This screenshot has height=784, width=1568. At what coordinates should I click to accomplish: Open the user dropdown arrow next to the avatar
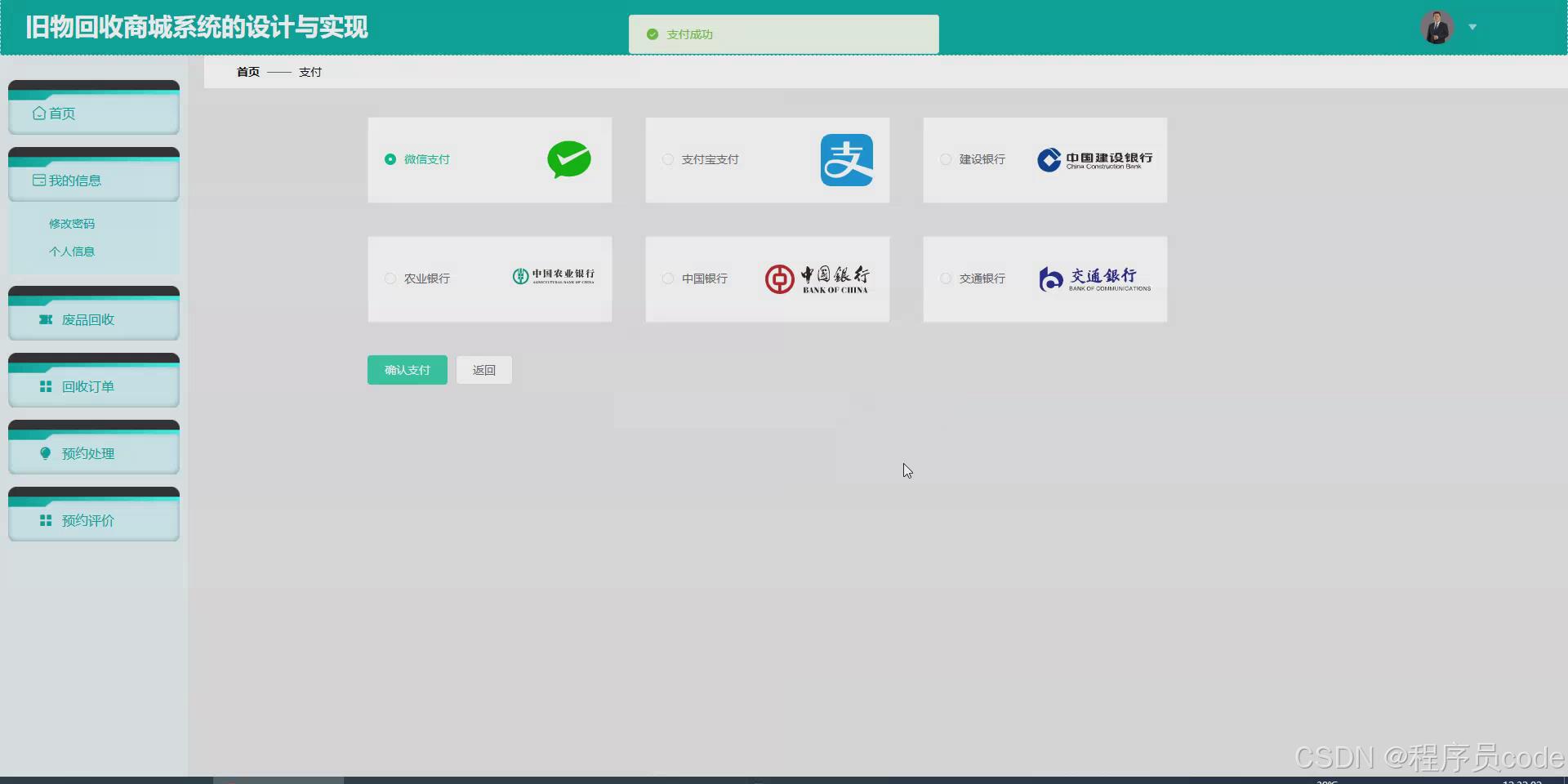(x=1472, y=27)
